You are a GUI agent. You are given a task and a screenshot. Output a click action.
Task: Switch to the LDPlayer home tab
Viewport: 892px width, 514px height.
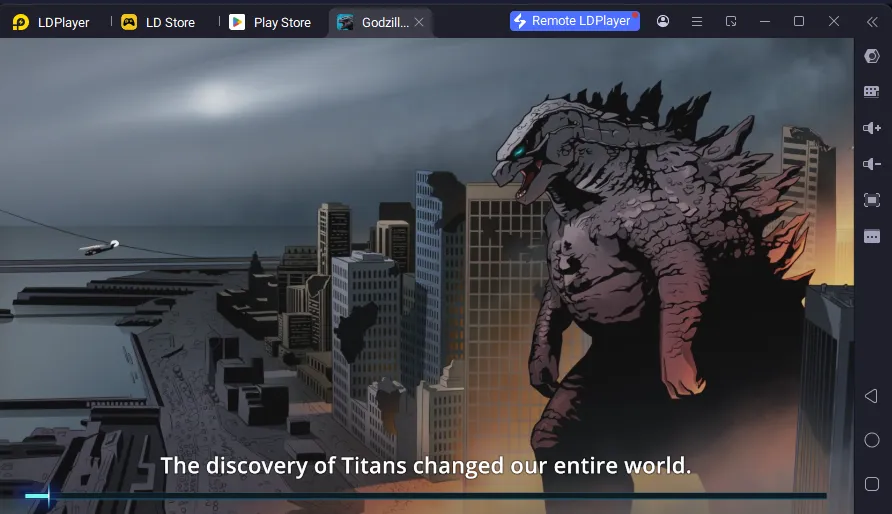tap(52, 22)
